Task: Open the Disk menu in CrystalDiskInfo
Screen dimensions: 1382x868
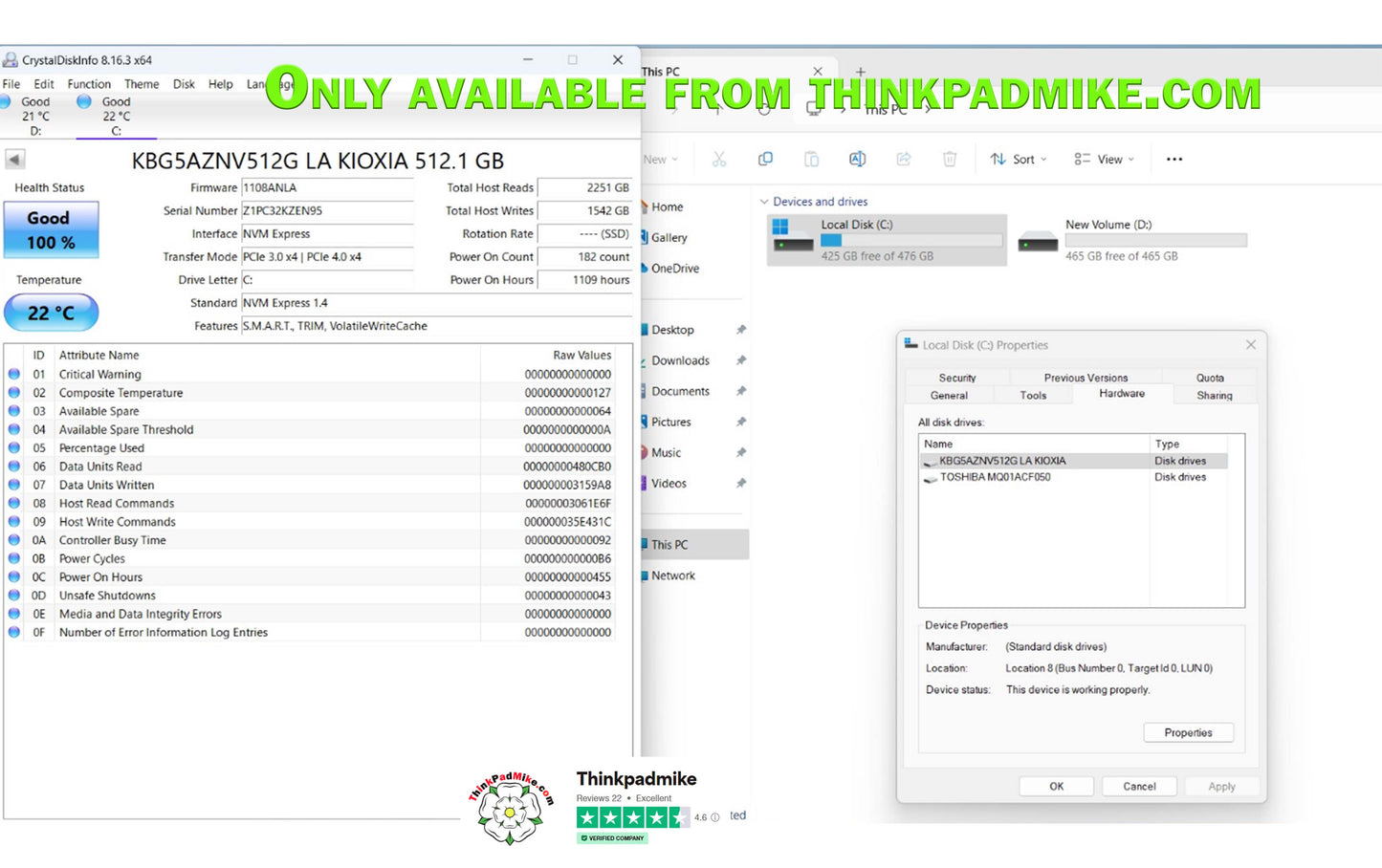Action: 184,84
